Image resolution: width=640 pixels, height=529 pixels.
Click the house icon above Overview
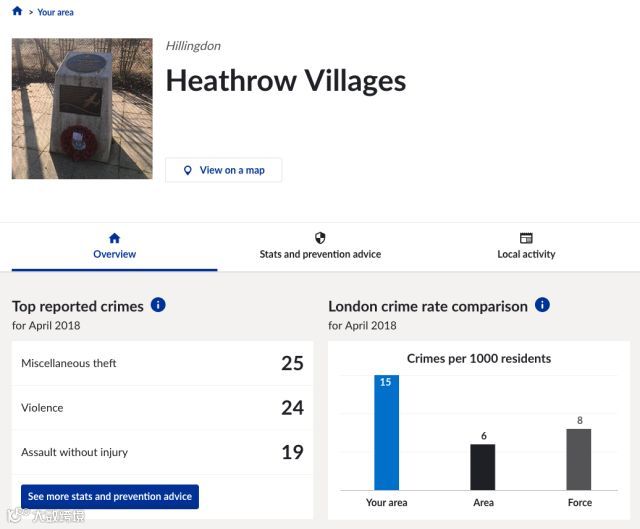click(114, 238)
